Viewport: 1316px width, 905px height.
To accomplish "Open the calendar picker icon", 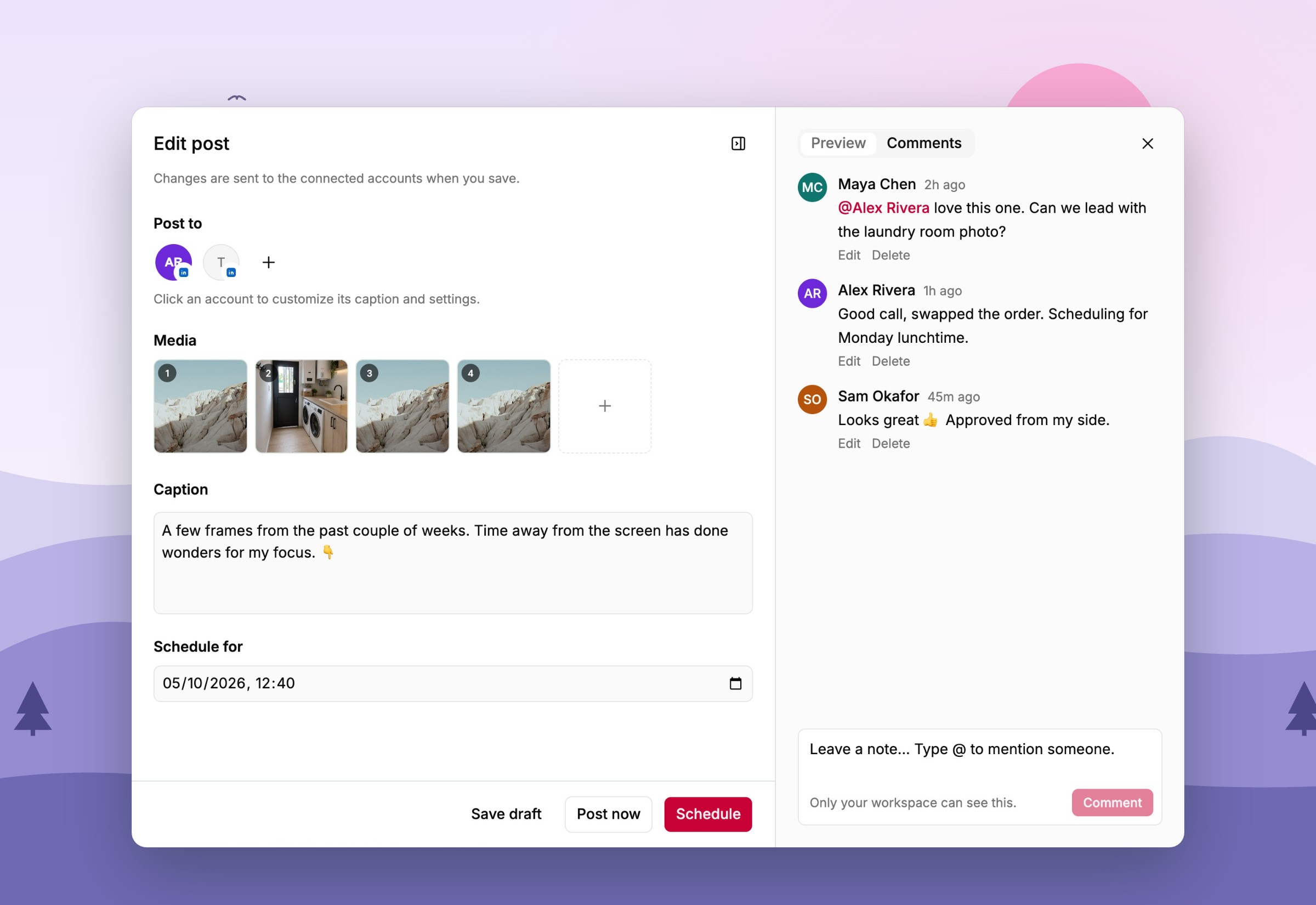I will (x=735, y=683).
